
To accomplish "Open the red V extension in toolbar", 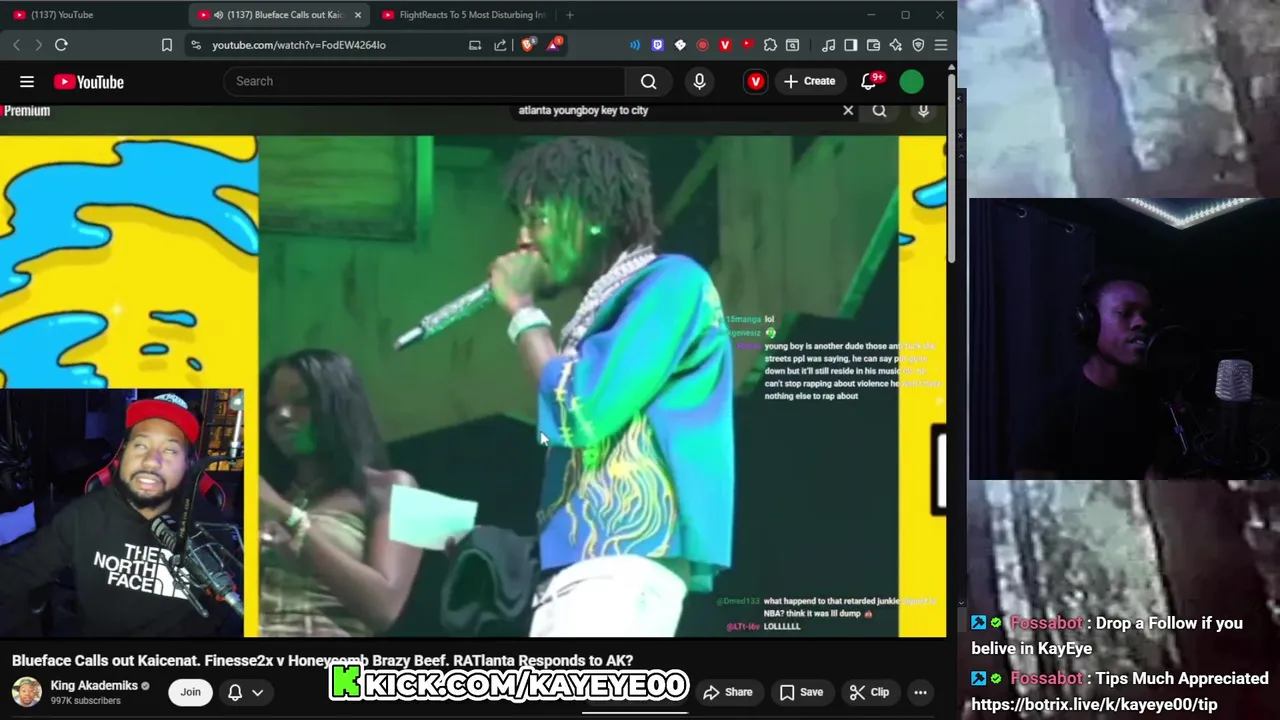I will click(725, 45).
